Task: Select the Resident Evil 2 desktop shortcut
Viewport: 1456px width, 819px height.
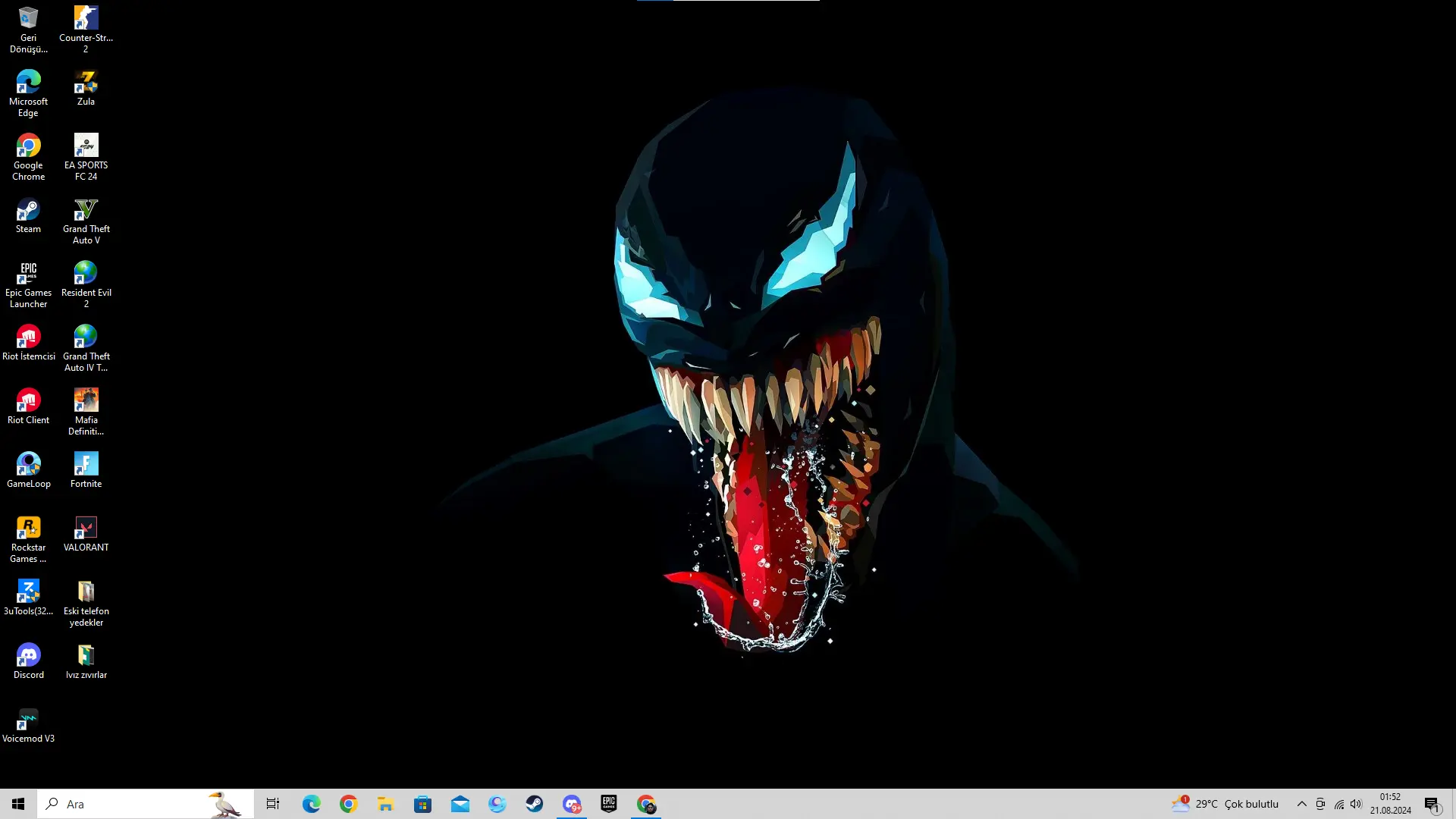Action: (x=86, y=284)
